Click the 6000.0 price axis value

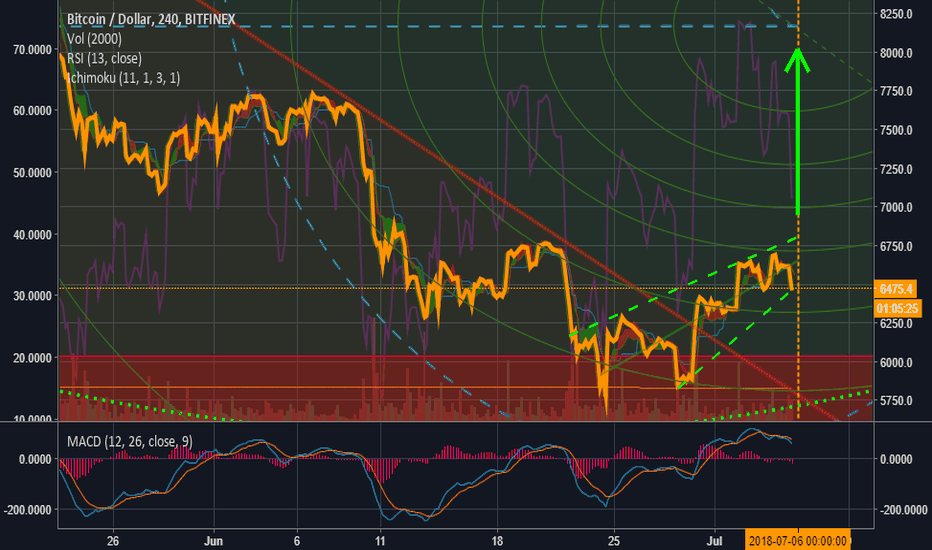click(x=896, y=363)
